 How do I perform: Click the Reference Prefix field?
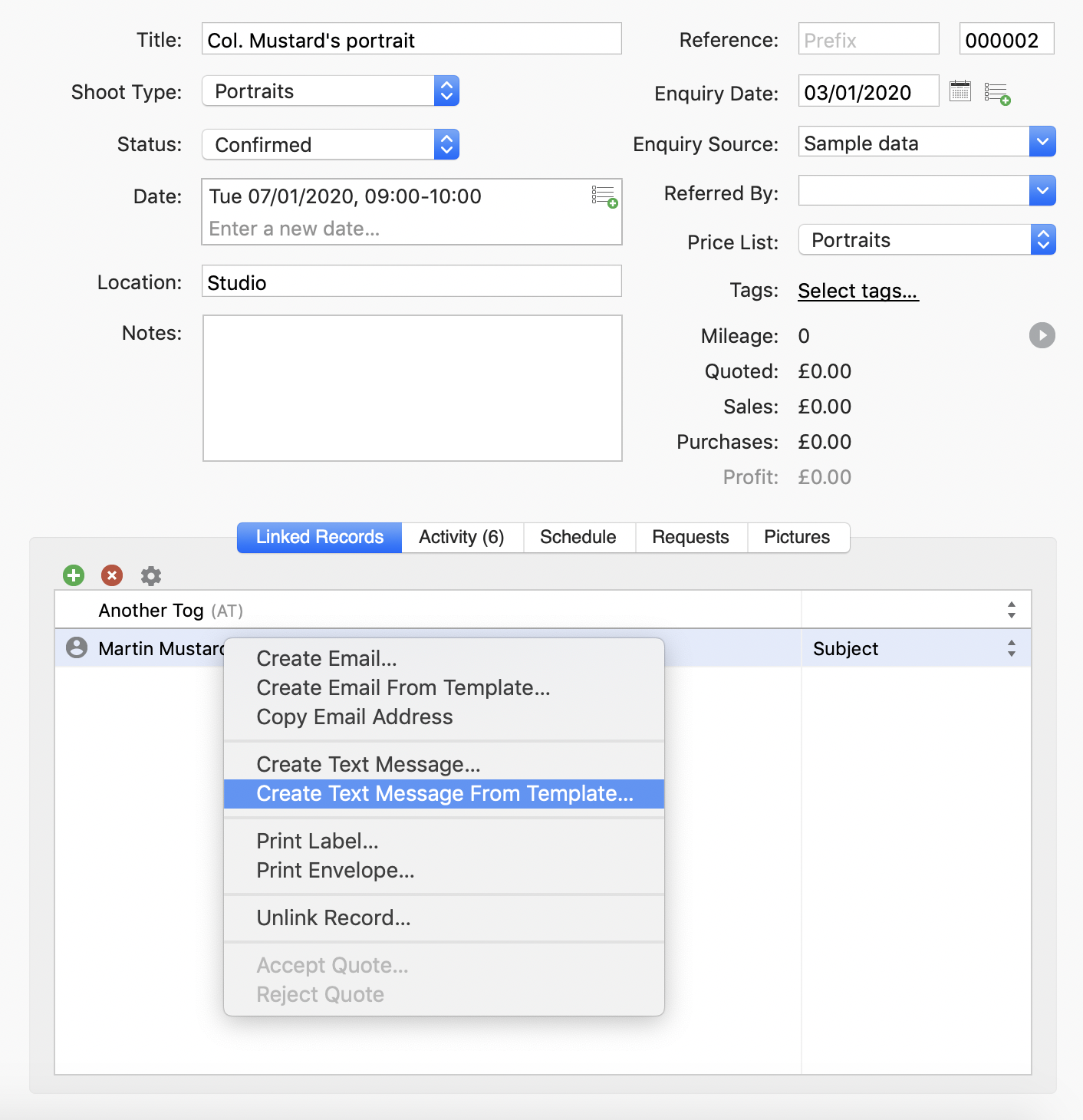pos(869,39)
